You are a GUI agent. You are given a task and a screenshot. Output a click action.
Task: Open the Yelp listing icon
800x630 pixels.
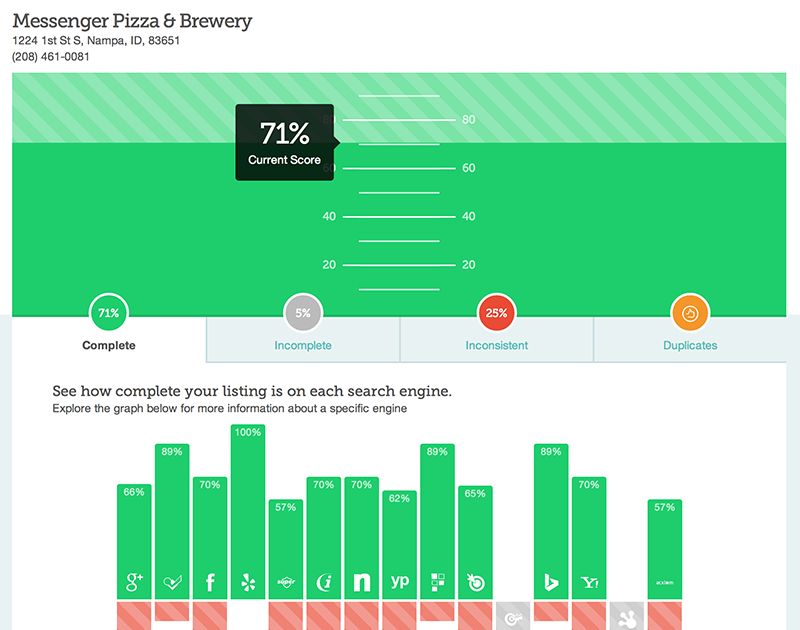tap(248, 582)
